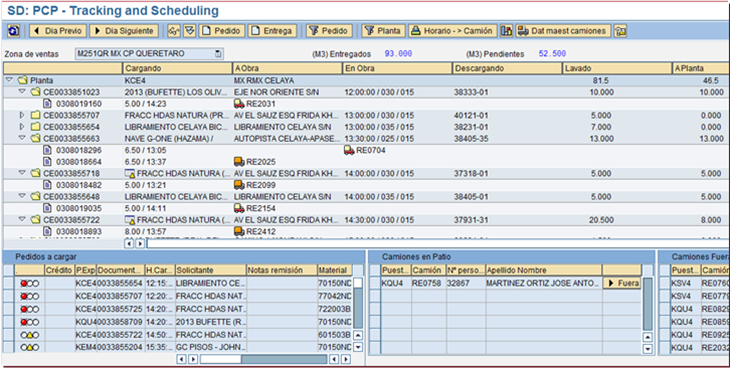Select the row marker for truck RE0758

(x=375, y=284)
